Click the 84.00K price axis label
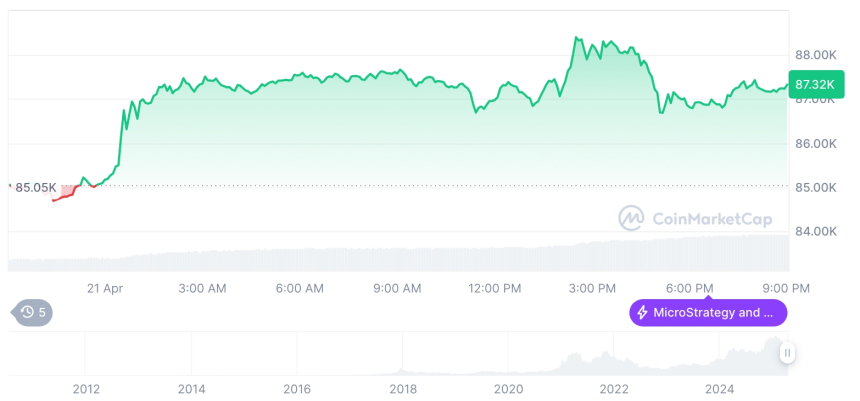The height and width of the screenshot is (401, 860). 815,231
